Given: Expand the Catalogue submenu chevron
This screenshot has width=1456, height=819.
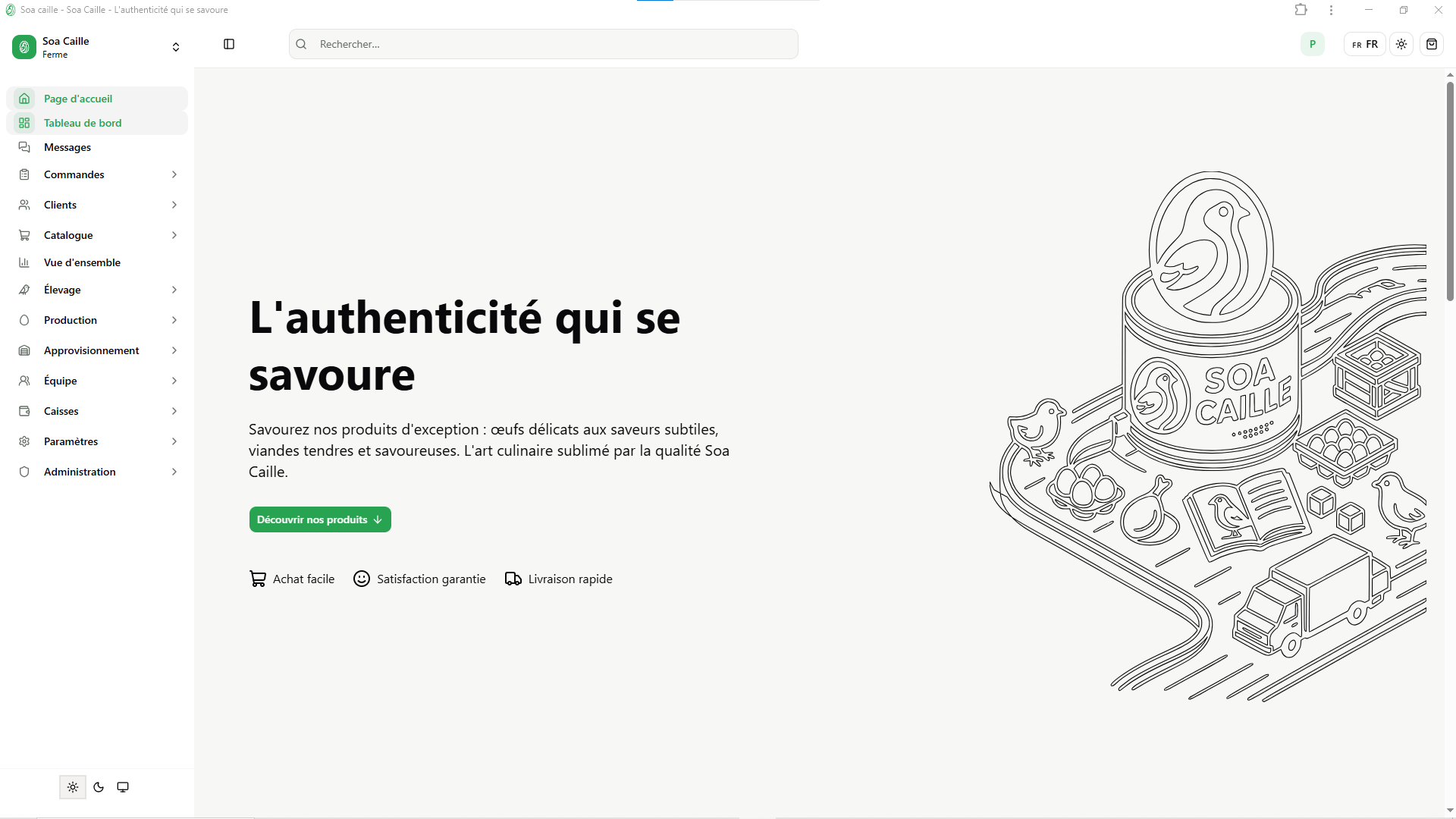Looking at the screenshot, I should [174, 235].
